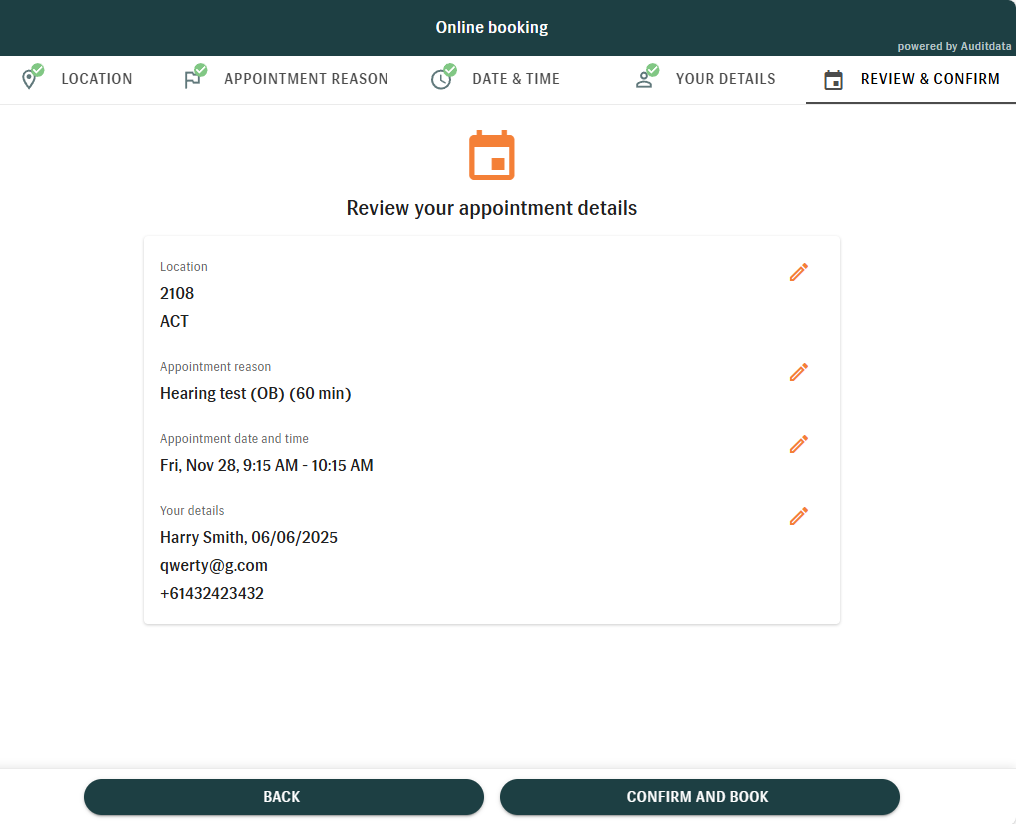Screen dimensions: 1016x824
Task: Switch to the APPOINTMENT REASON step
Action: point(306,79)
